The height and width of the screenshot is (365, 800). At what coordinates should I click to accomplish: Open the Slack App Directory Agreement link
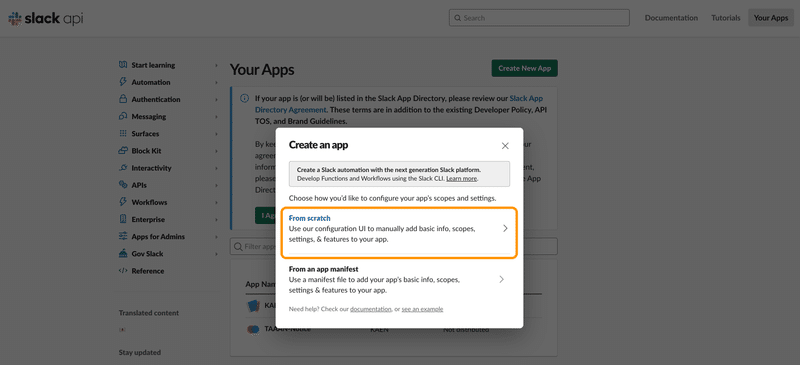(399, 104)
